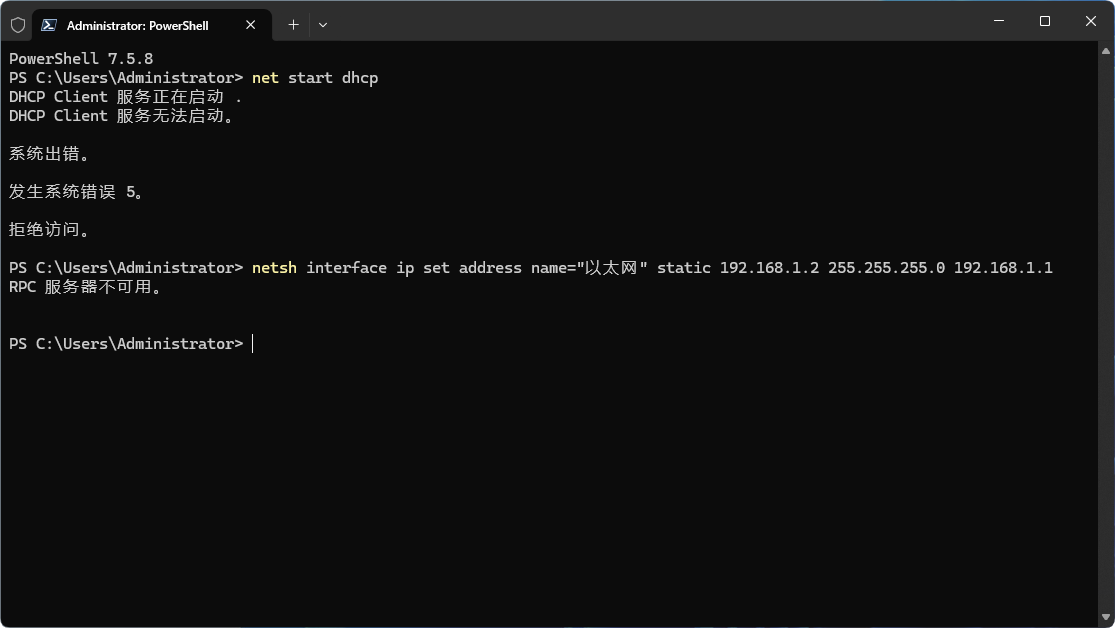
Task: Click the 'DHCP Client 服务正在启动' line
Action: 125,97
